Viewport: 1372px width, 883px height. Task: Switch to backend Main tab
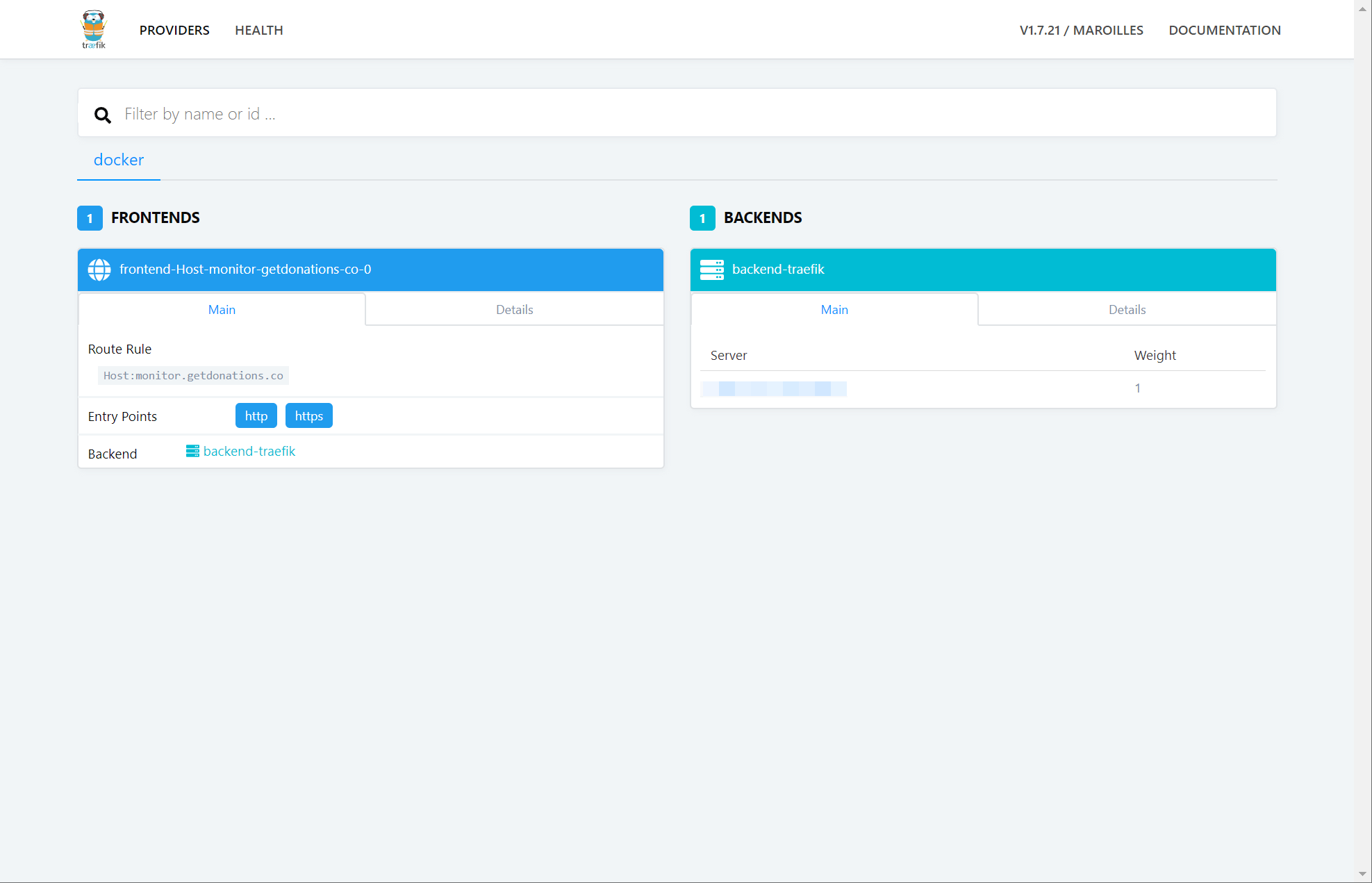[834, 310]
